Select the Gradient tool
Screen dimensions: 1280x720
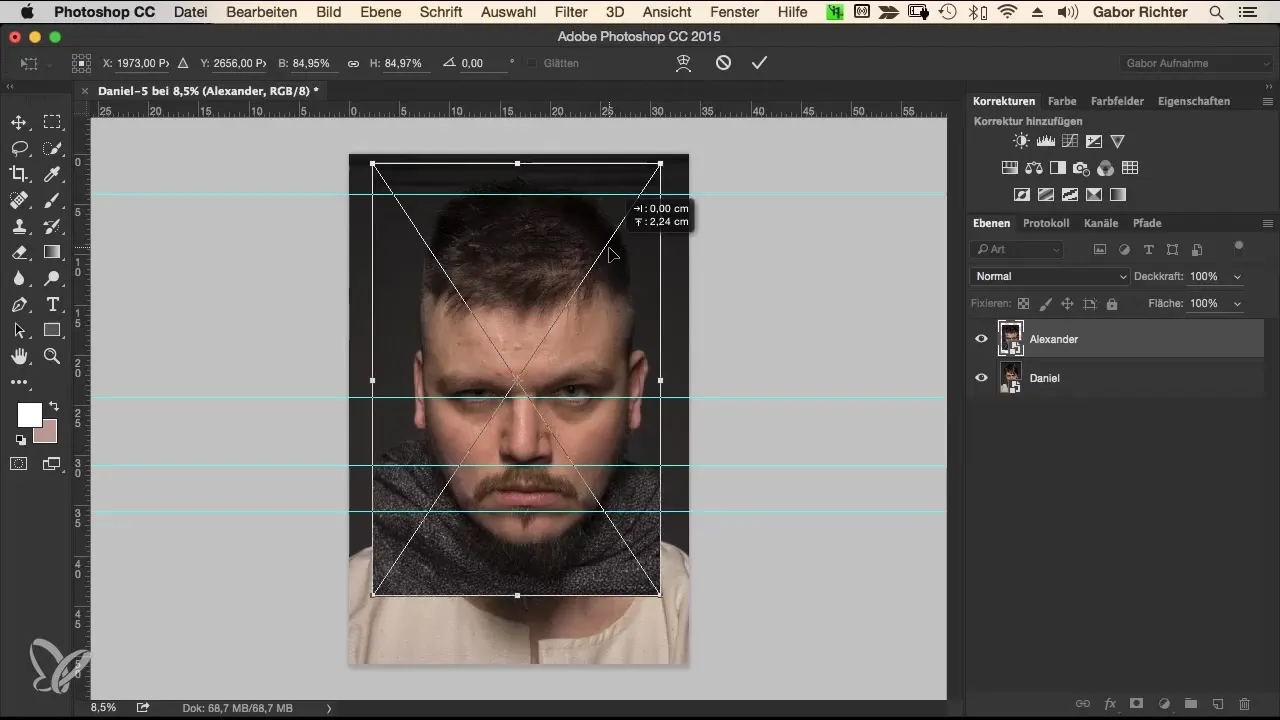coord(52,252)
